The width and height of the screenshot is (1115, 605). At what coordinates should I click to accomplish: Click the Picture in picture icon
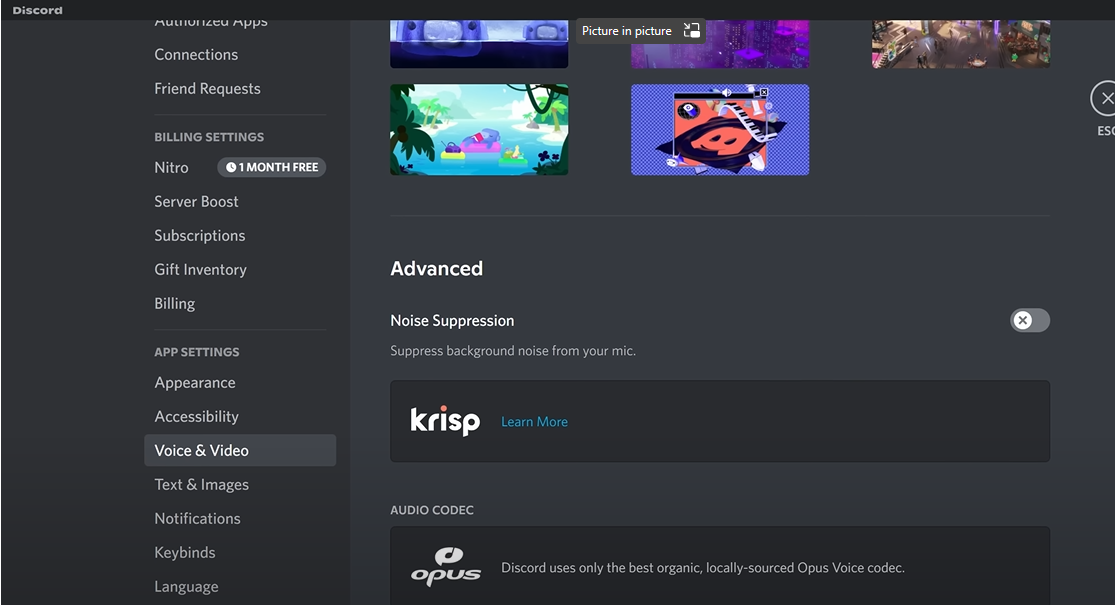click(691, 31)
